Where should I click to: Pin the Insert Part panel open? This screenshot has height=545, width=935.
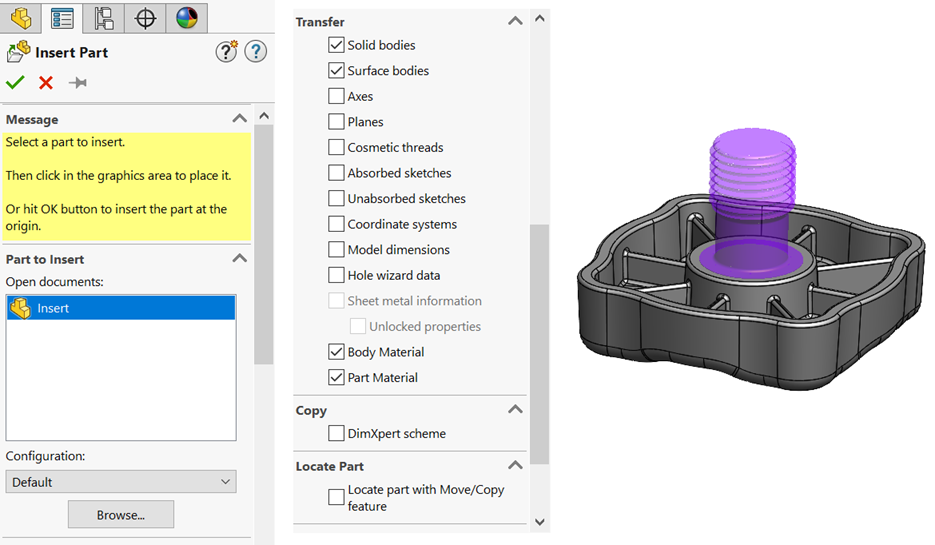(x=78, y=82)
